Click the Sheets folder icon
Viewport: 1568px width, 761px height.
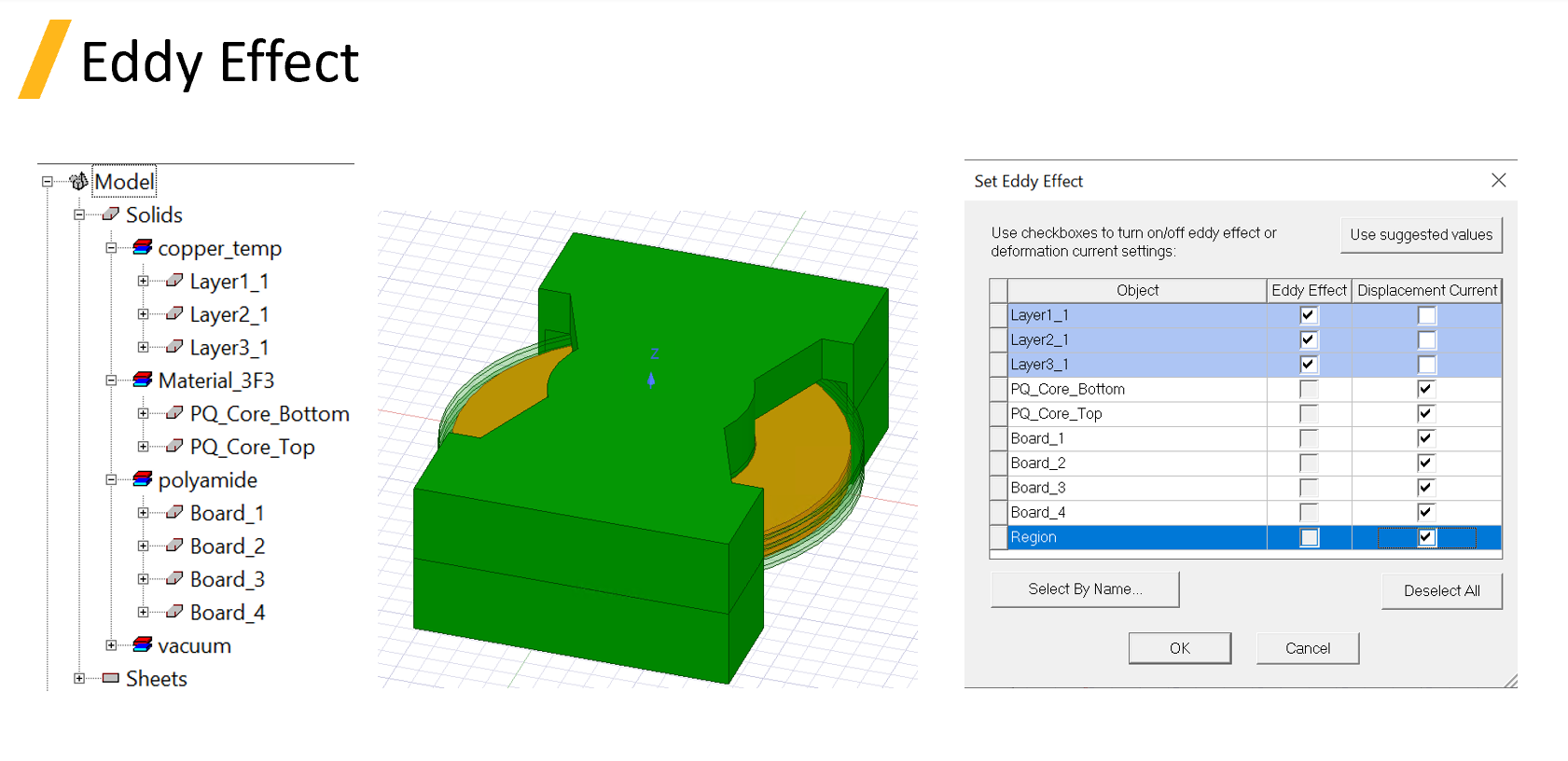pyautogui.click(x=111, y=678)
